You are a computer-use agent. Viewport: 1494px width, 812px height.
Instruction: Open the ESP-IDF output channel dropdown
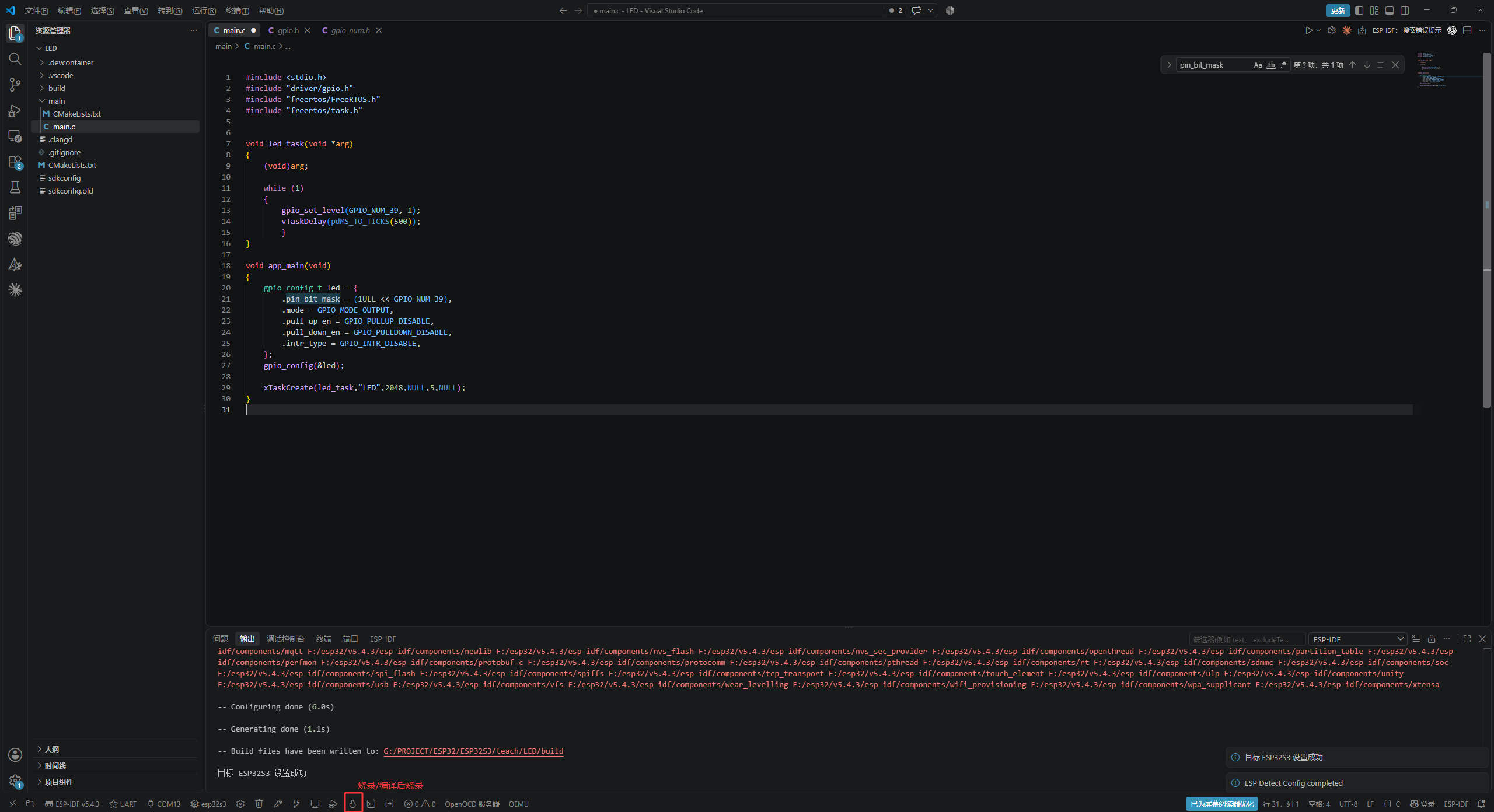pos(1357,639)
